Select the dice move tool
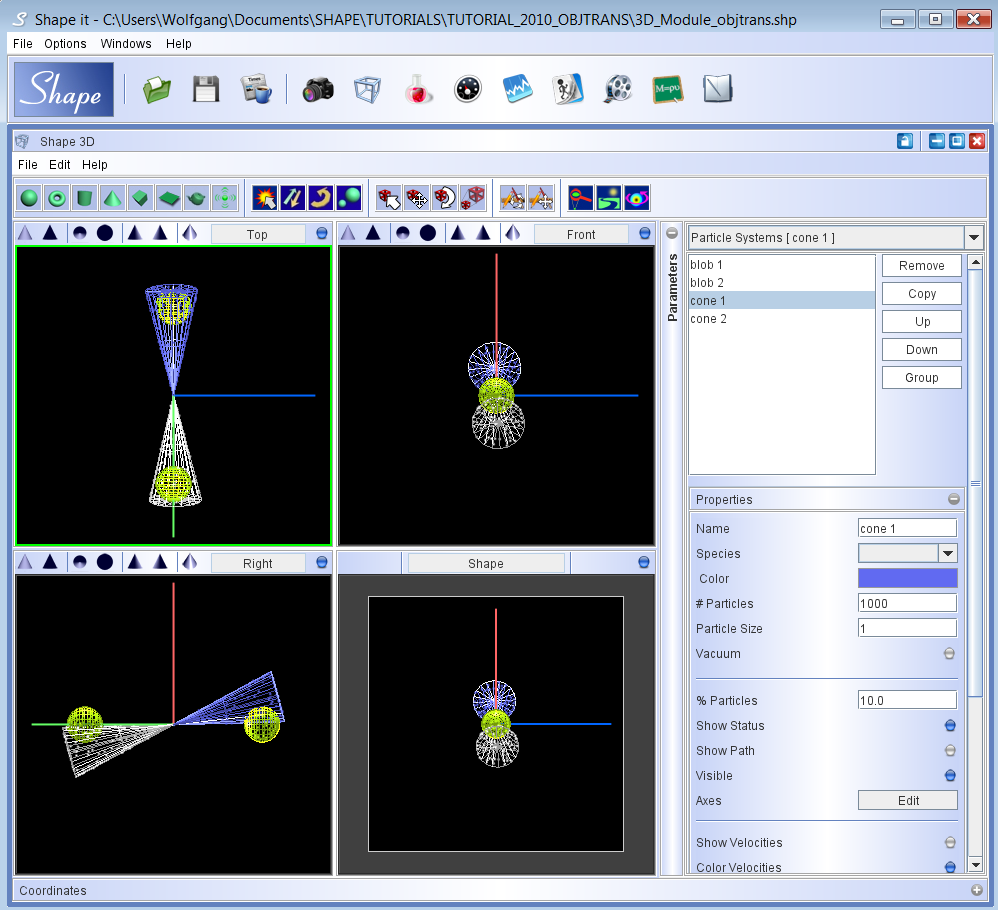 pyautogui.click(x=417, y=198)
